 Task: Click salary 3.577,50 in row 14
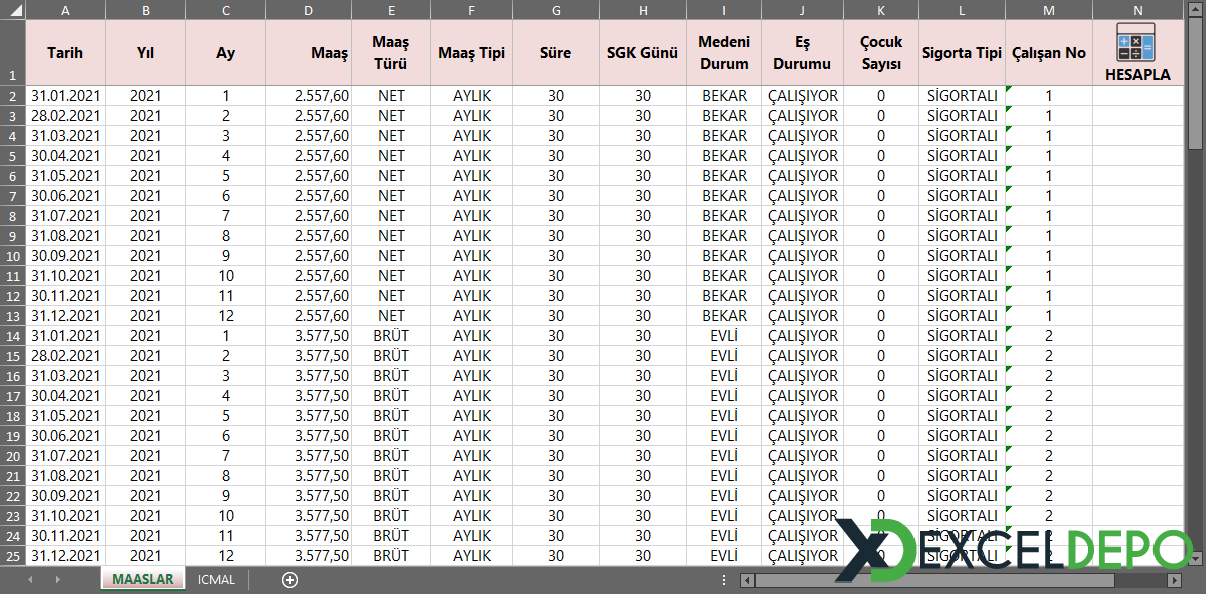point(308,336)
